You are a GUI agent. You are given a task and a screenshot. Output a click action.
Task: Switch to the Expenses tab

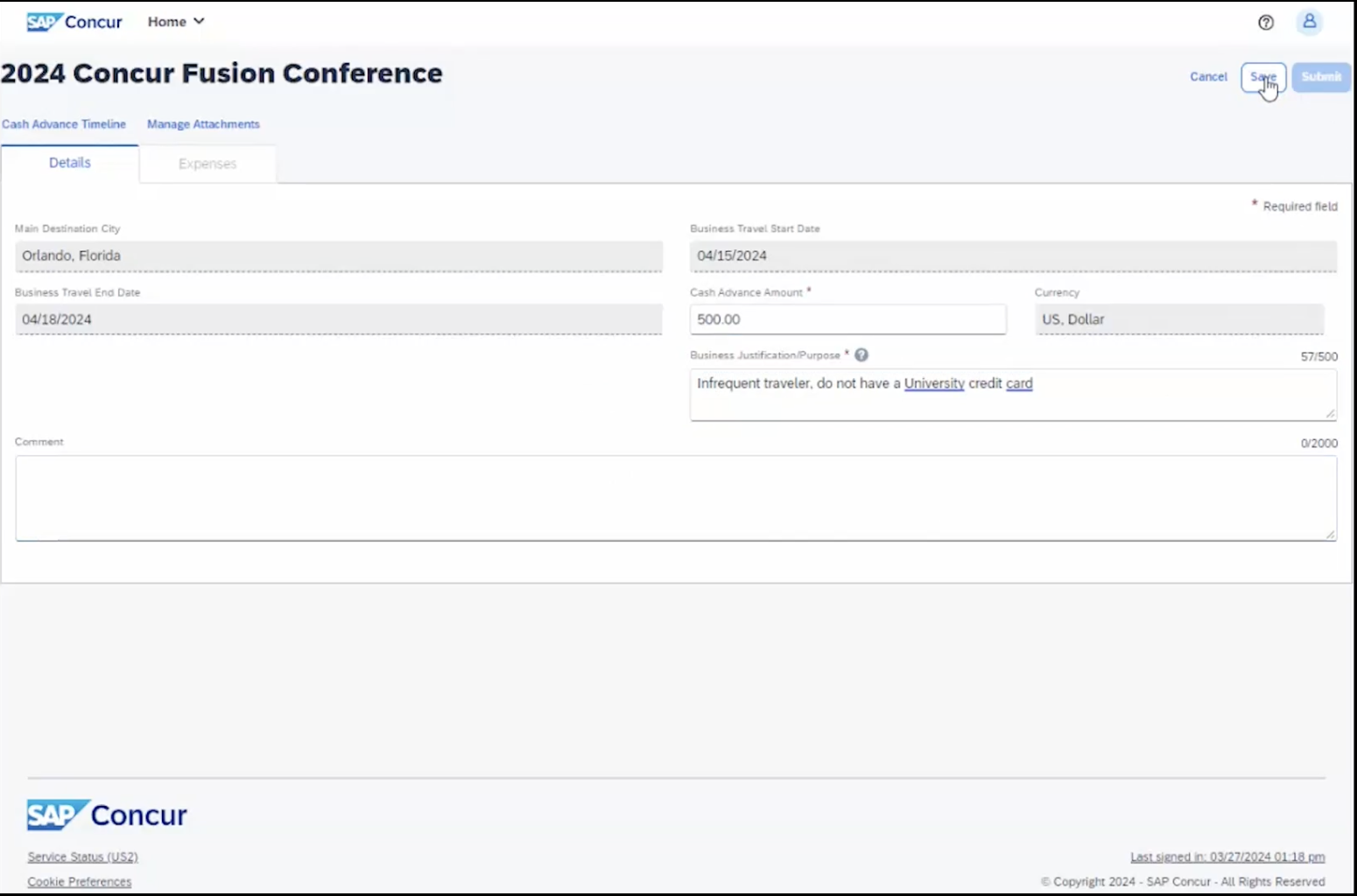pos(207,164)
